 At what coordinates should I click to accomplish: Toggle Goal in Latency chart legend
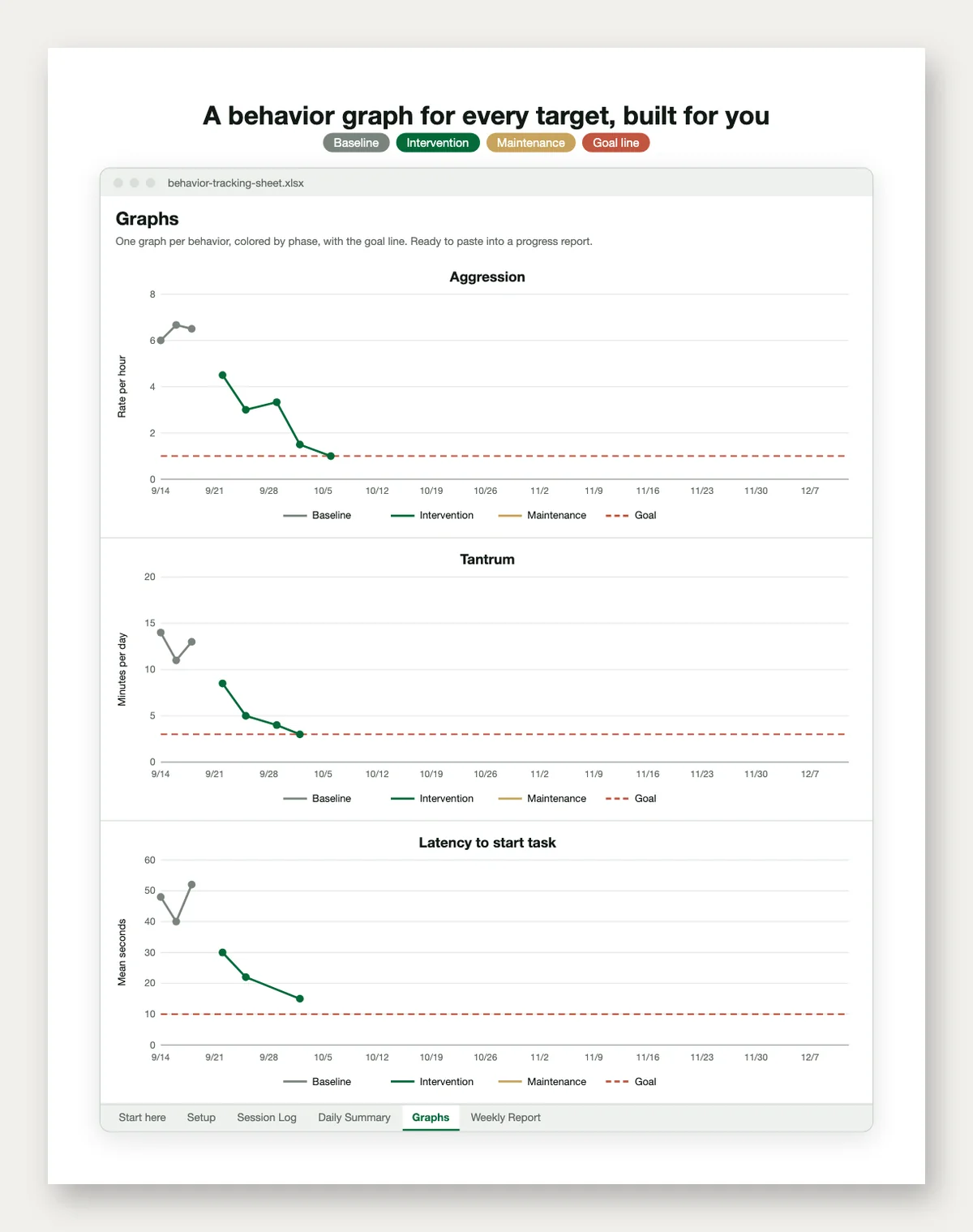pos(631,1082)
